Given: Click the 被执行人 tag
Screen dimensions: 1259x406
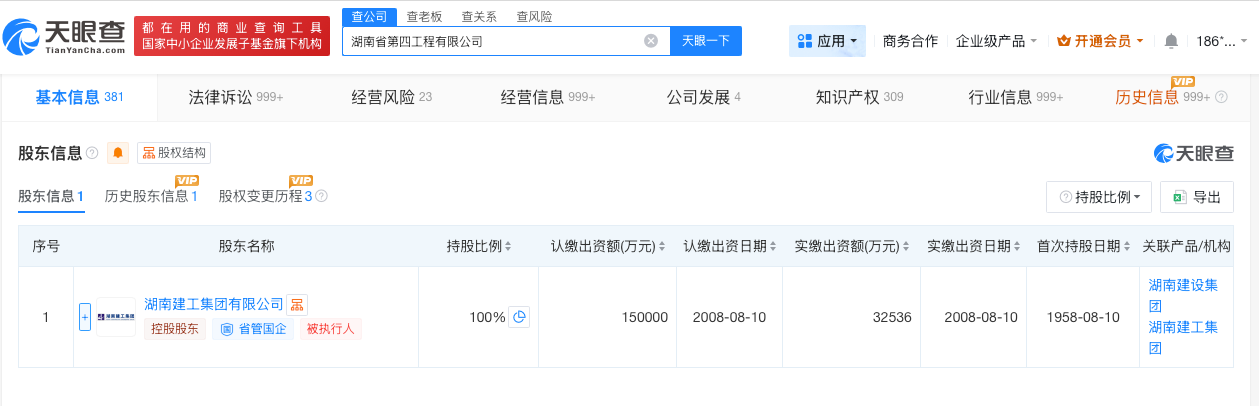Looking at the screenshot, I should coord(331,329).
